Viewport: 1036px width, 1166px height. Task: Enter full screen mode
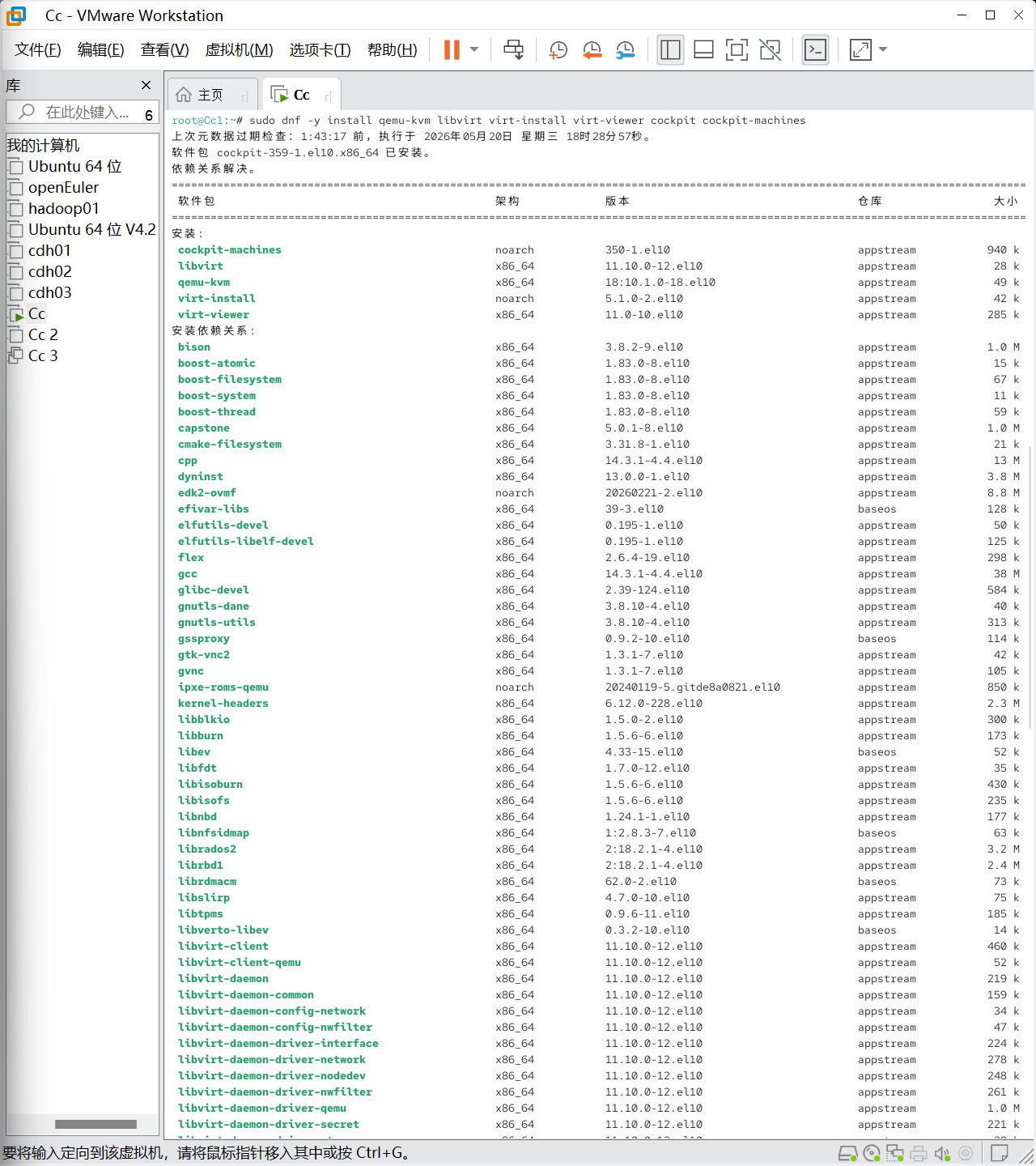pyautogui.click(x=737, y=49)
